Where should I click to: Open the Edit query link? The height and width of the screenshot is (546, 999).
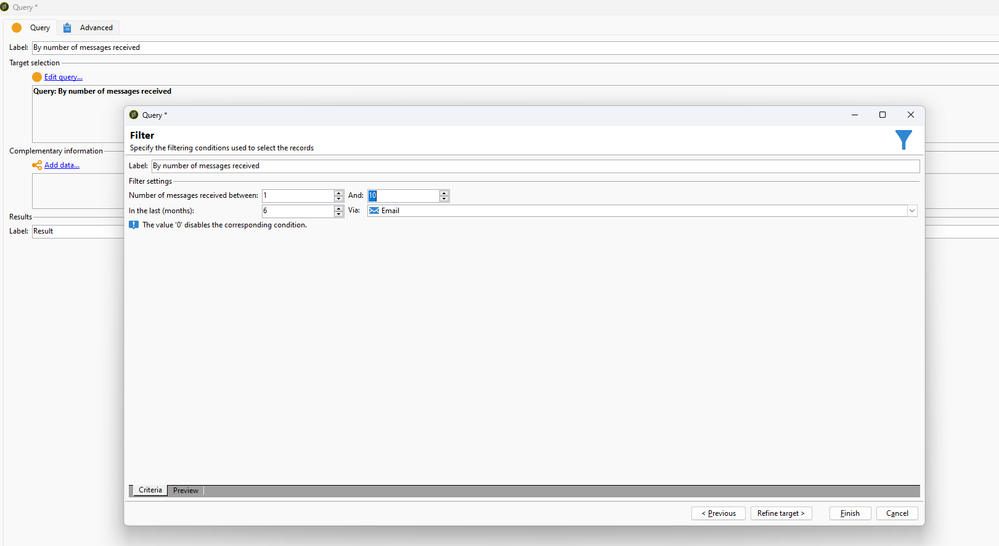[x=63, y=77]
